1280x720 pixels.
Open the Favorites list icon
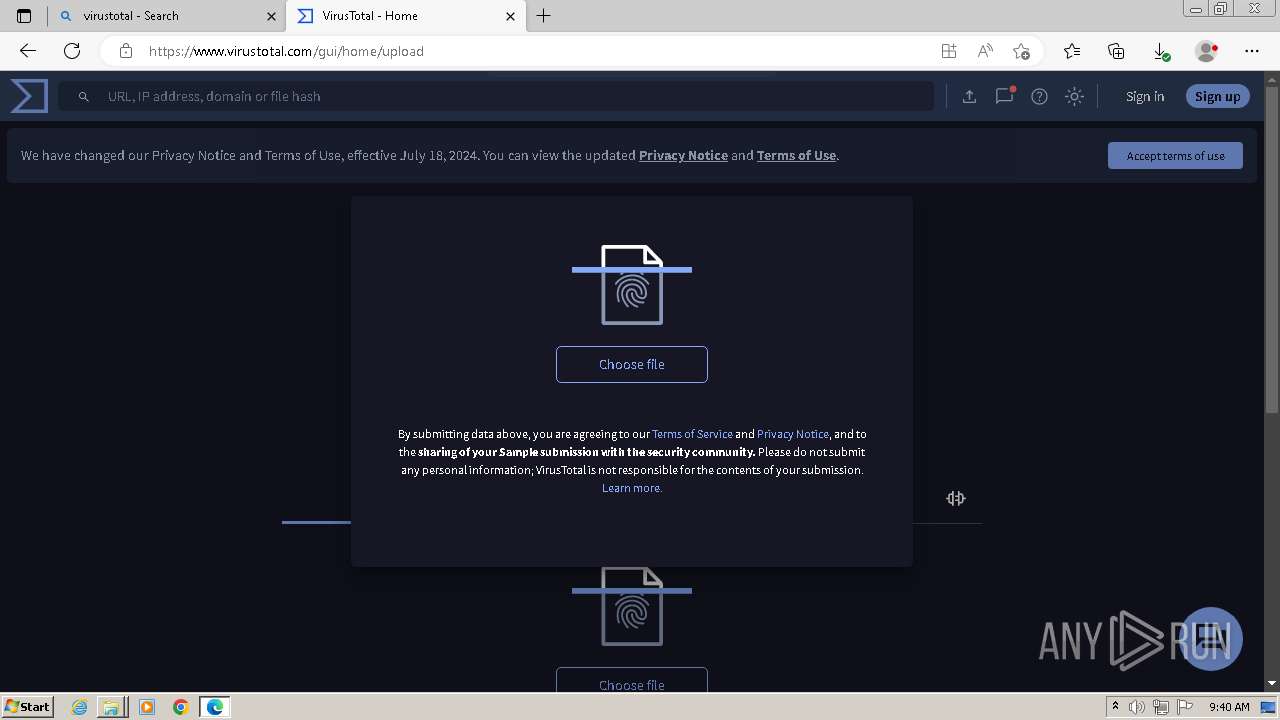[1072, 51]
